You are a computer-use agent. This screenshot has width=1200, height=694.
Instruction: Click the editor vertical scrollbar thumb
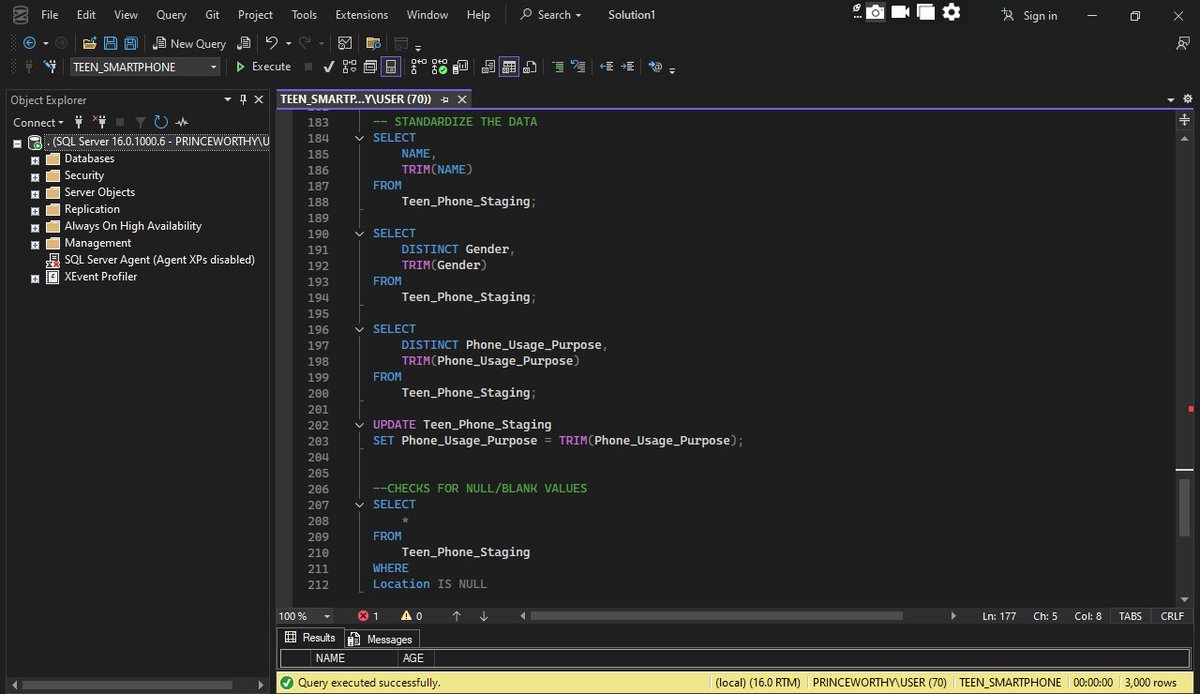1184,510
